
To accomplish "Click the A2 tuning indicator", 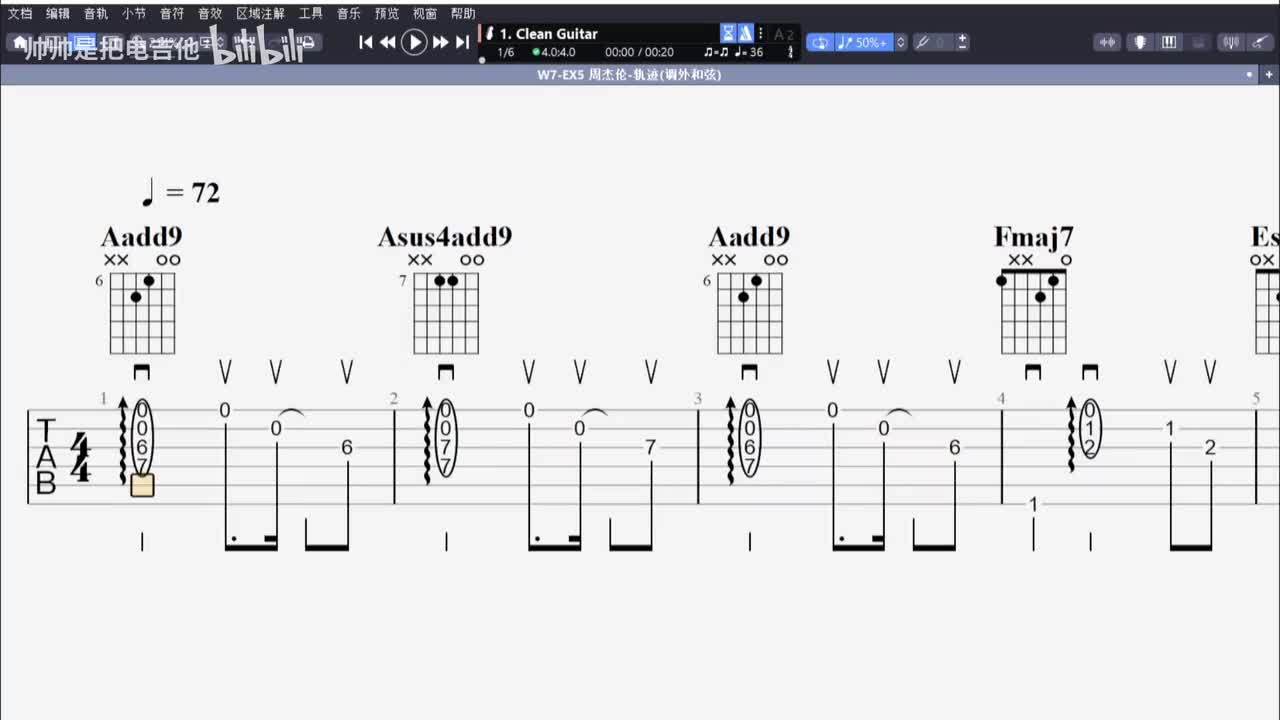I will click(784, 34).
